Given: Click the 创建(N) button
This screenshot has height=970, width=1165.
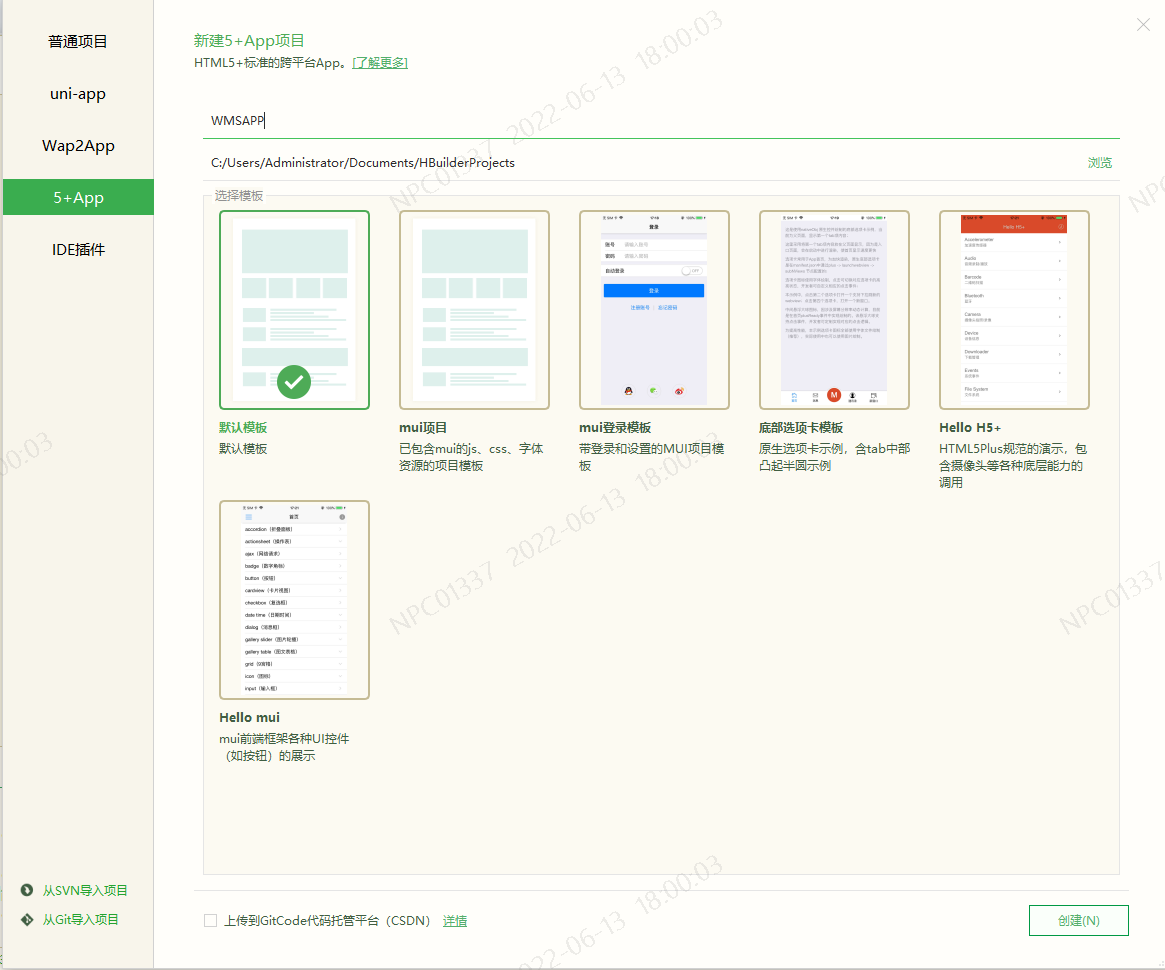Looking at the screenshot, I should tap(1079, 921).
